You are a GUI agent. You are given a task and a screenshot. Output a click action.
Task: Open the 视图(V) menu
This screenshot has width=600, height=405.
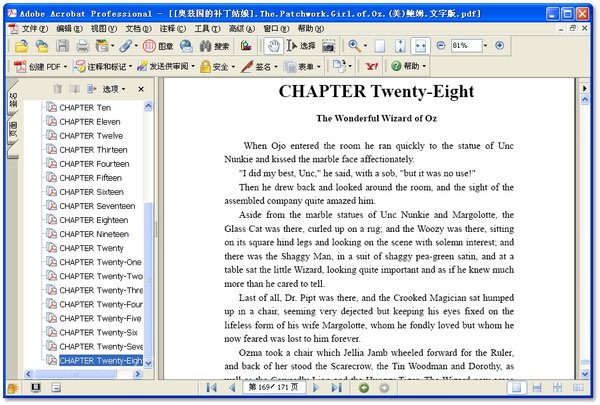click(x=104, y=29)
